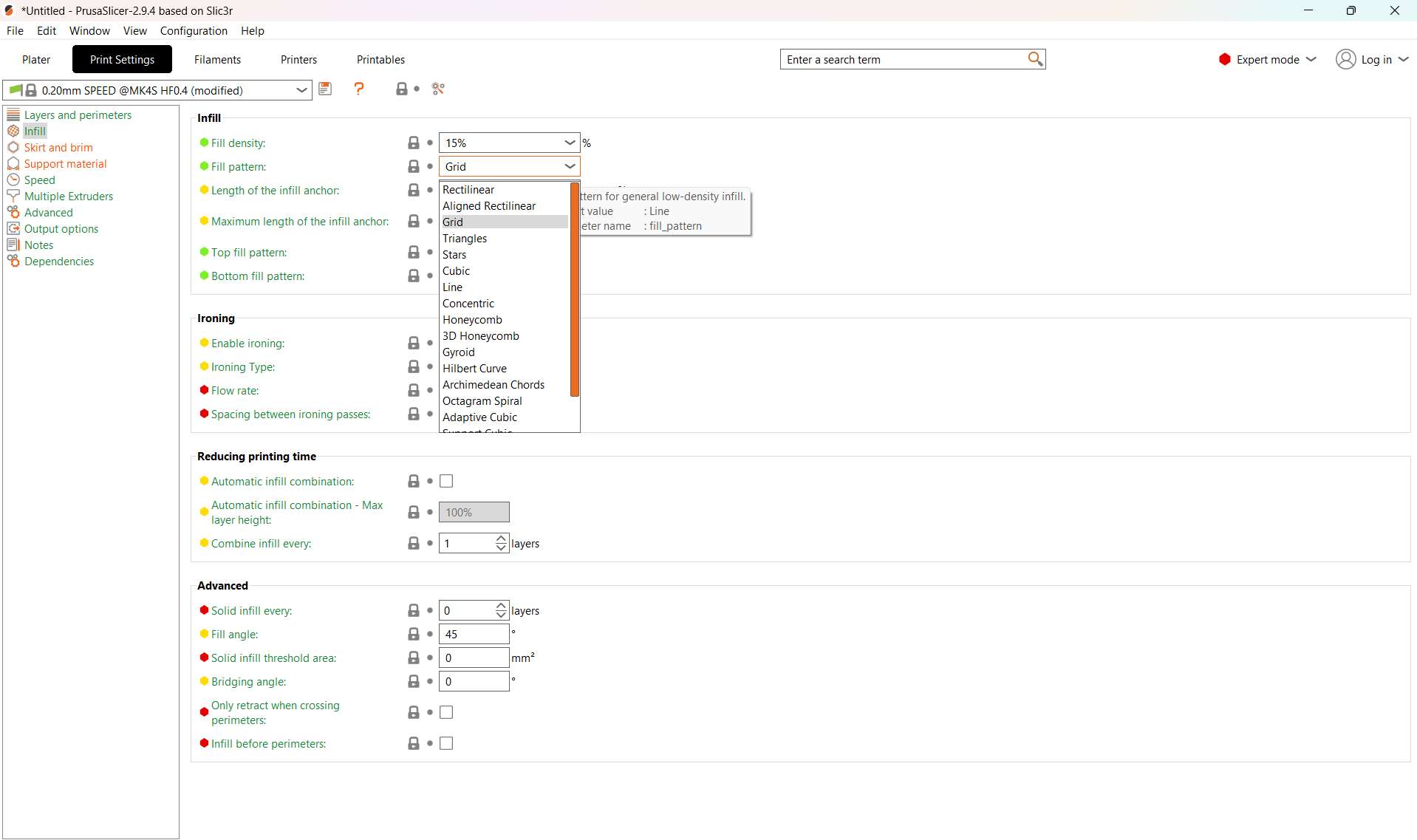Click the search term input field

pos(904,59)
